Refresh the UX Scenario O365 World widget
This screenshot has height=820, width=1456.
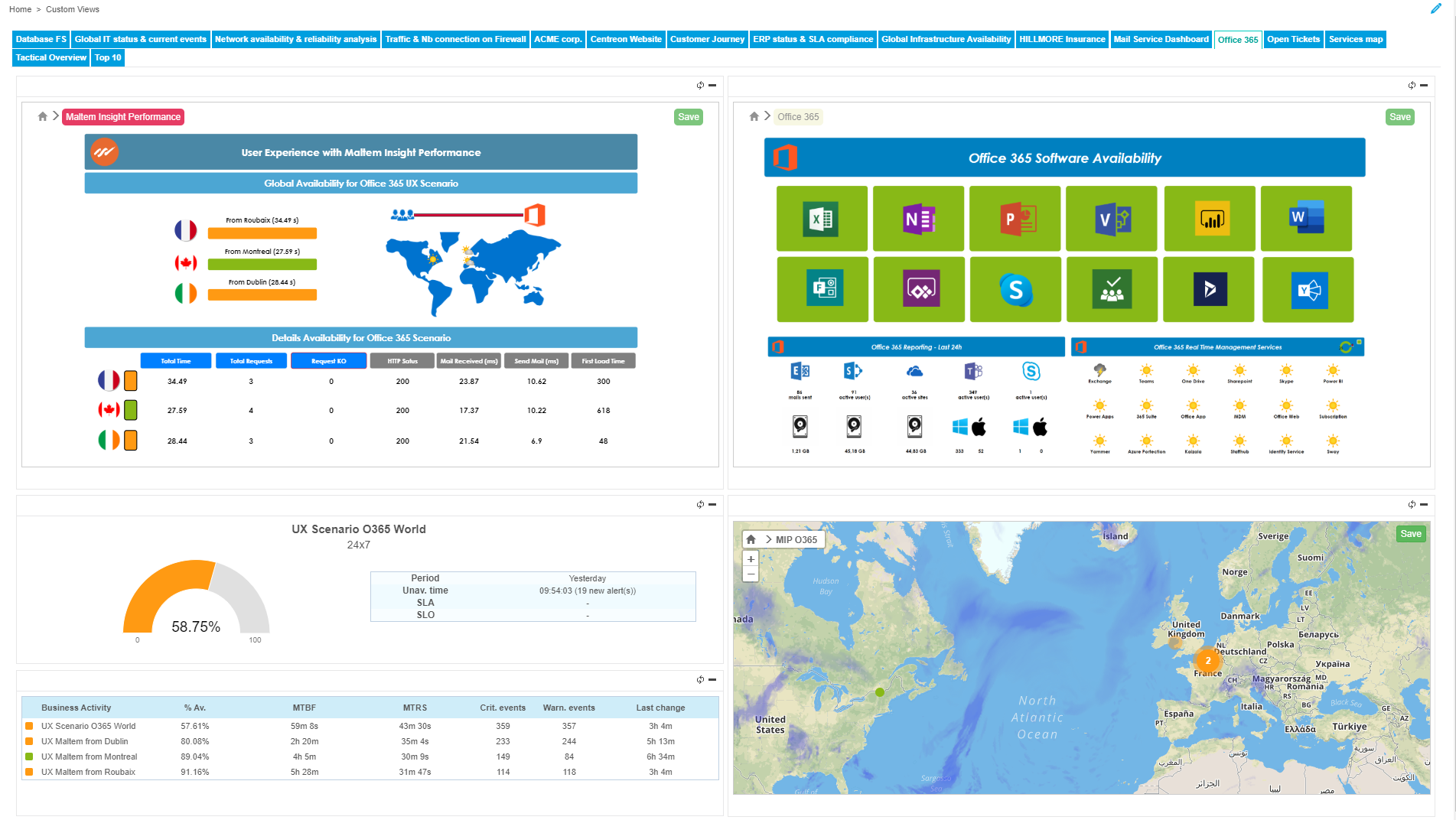(x=700, y=504)
